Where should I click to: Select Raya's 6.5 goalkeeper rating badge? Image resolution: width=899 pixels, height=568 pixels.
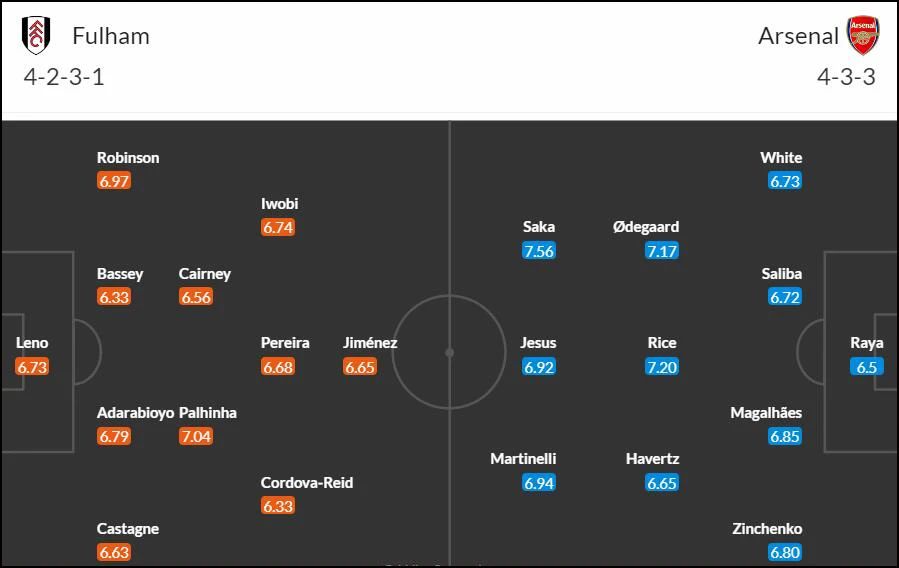[x=866, y=367]
